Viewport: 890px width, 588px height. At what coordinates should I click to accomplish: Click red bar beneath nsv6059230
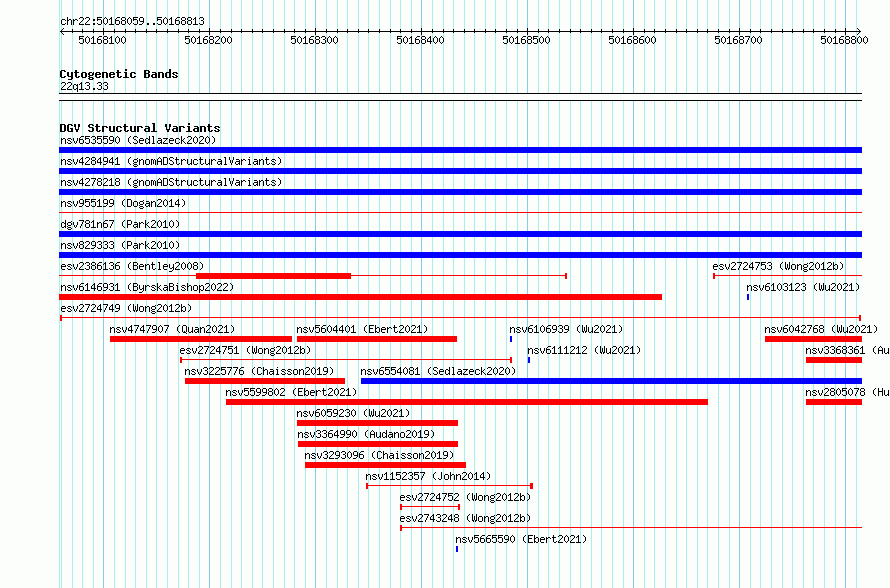click(377, 423)
